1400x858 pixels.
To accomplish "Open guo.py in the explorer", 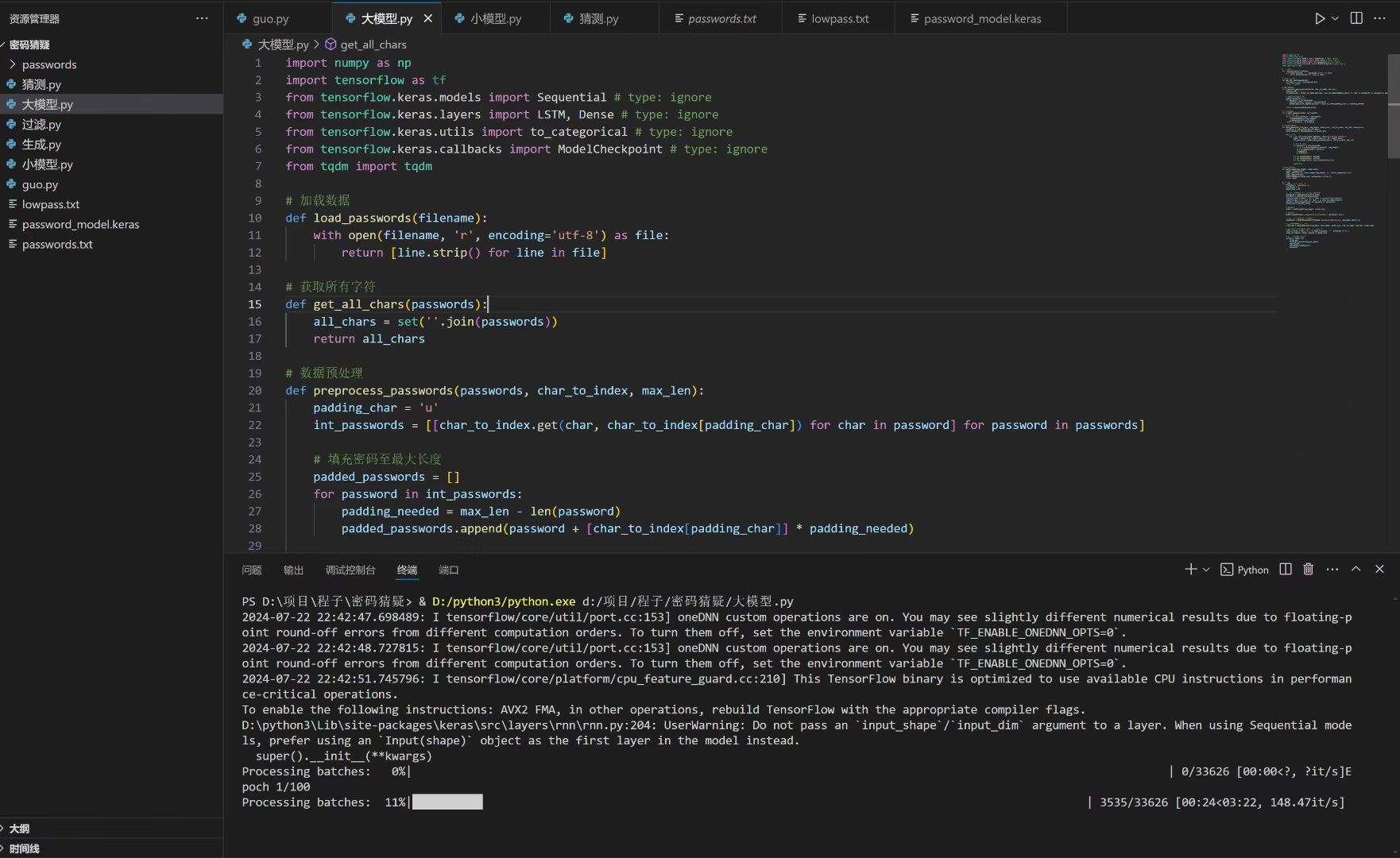I will (111, 184).
